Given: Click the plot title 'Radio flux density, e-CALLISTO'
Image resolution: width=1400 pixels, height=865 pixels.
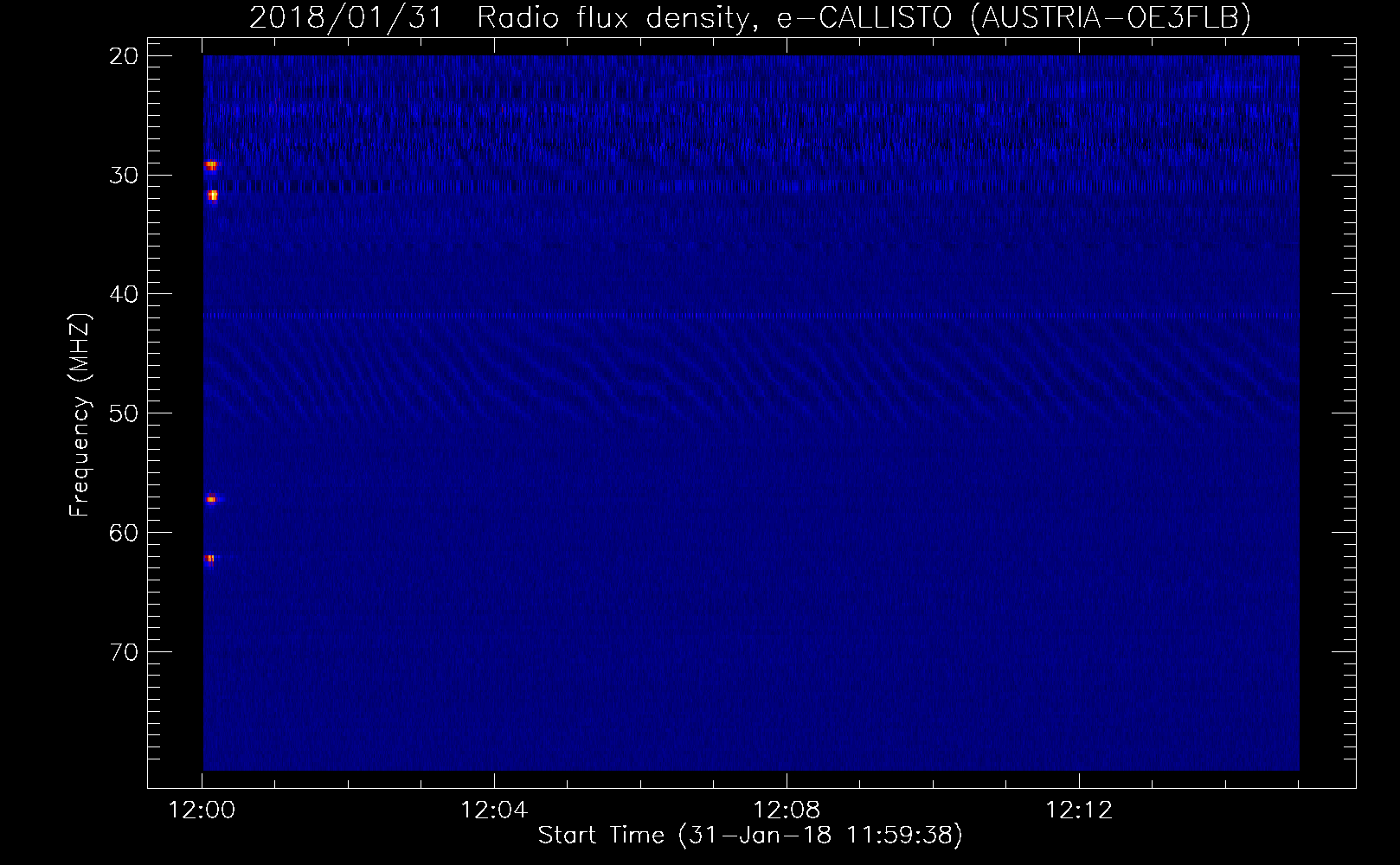Looking at the screenshot, I should [x=714, y=17].
